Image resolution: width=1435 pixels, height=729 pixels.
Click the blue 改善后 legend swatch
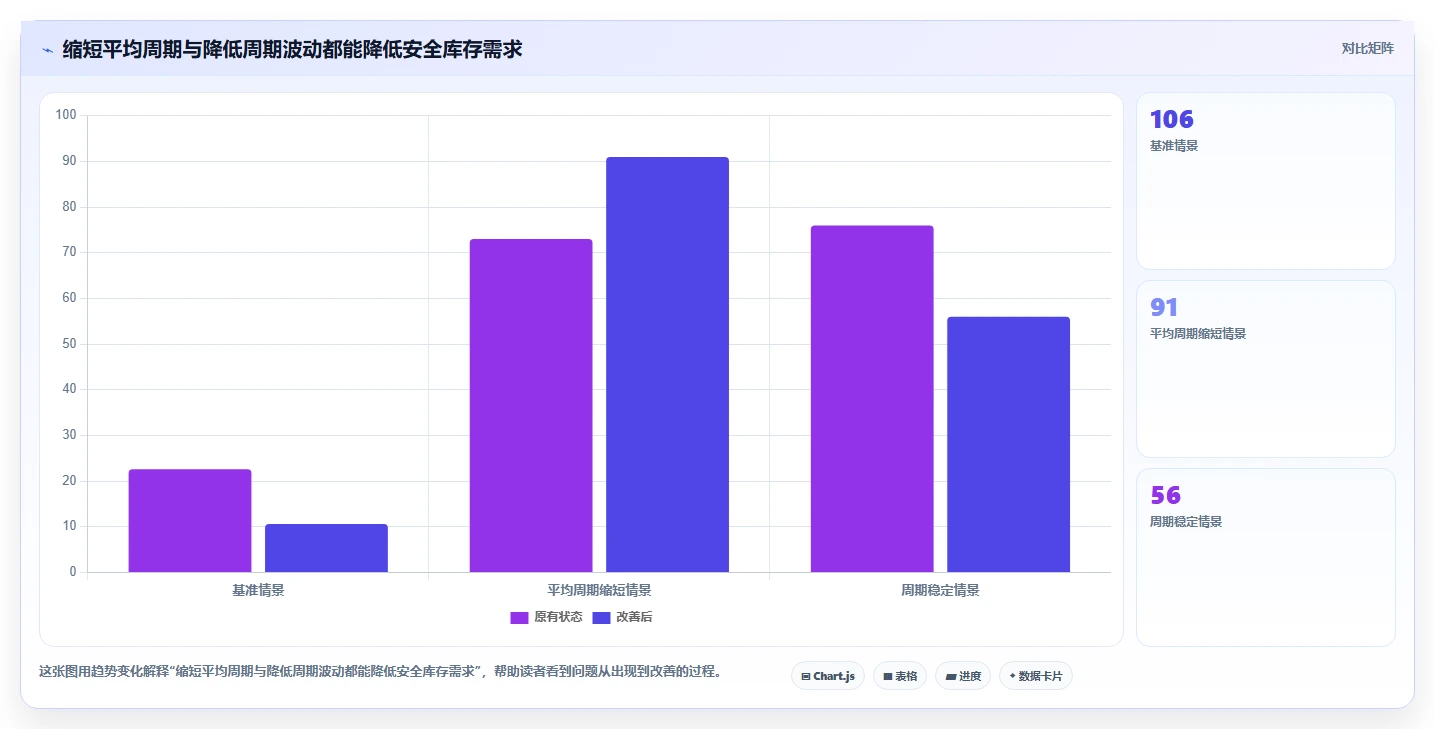point(601,618)
